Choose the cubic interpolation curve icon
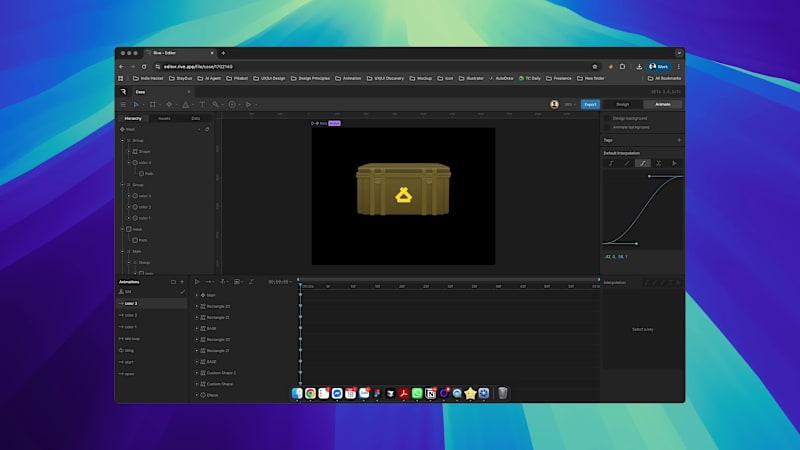The image size is (800, 450). (643, 162)
